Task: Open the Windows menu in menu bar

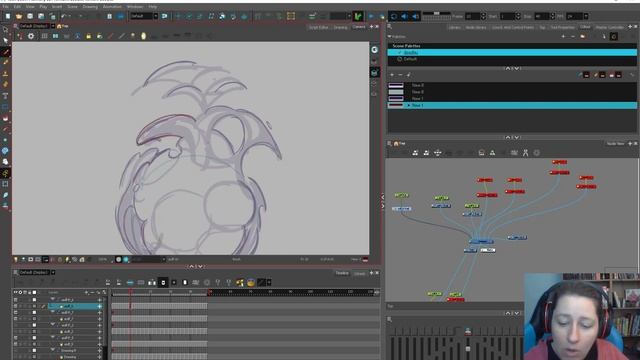Action: click(135, 7)
